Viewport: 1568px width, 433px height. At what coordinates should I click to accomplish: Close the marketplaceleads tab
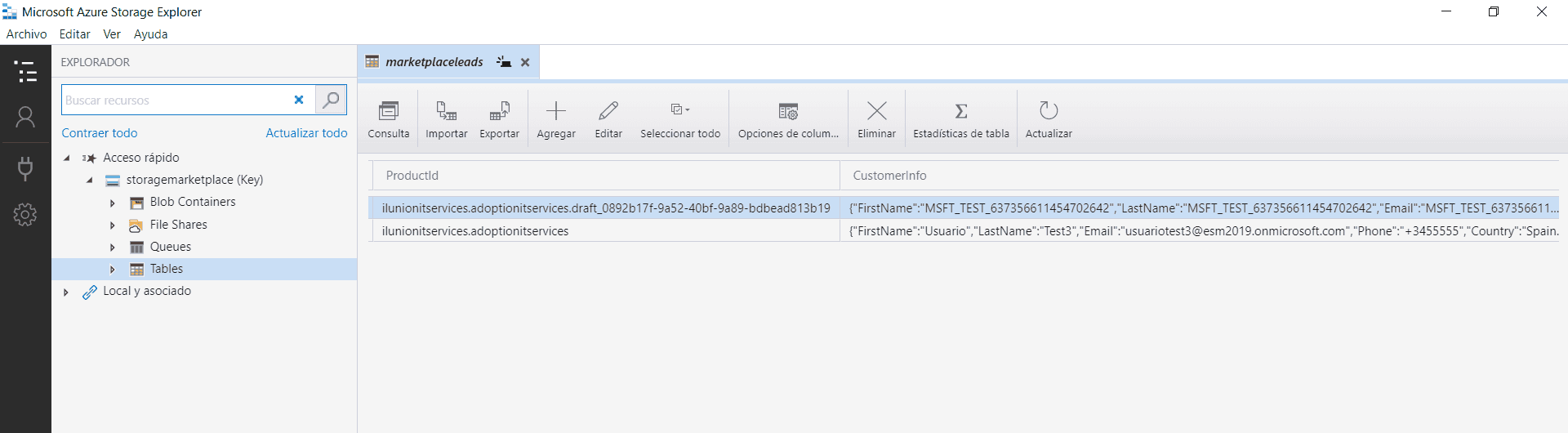click(x=525, y=62)
